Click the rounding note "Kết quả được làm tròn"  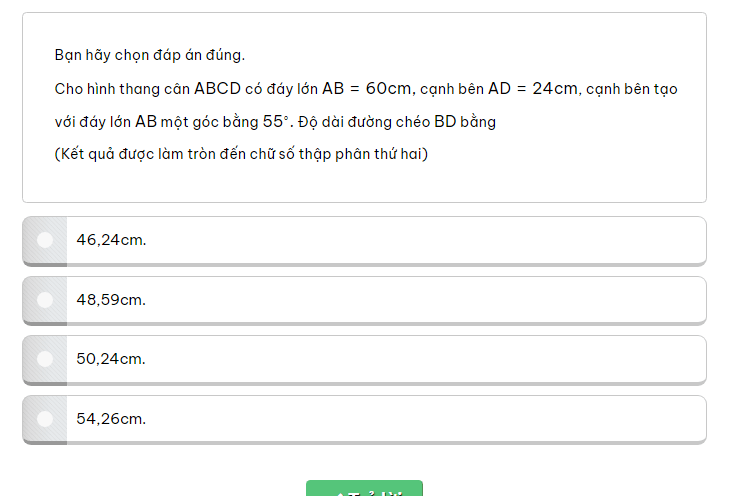pyautogui.click(x=241, y=154)
